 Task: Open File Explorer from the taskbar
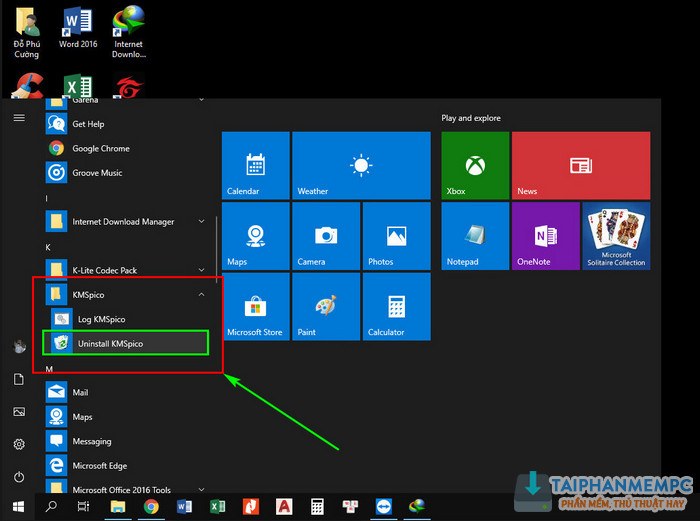tap(118, 507)
